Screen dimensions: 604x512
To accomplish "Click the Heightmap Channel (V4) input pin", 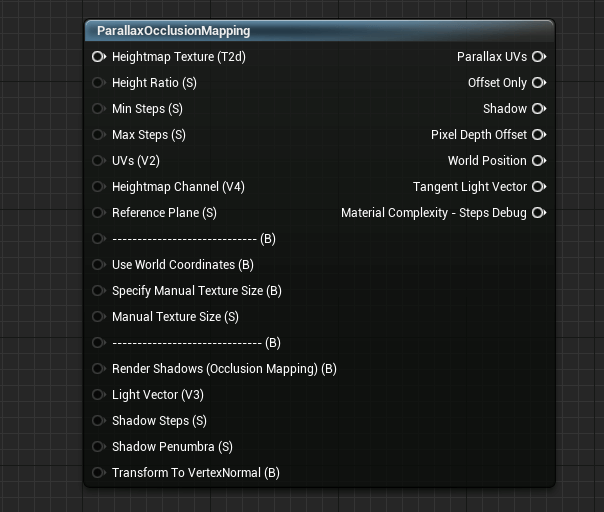I will (x=98, y=187).
